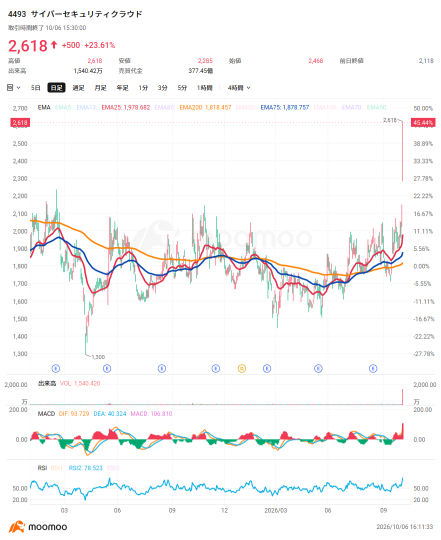This screenshot has height=540, width=441.
Task: Click the EMA indicator label
Action: tap(44, 107)
